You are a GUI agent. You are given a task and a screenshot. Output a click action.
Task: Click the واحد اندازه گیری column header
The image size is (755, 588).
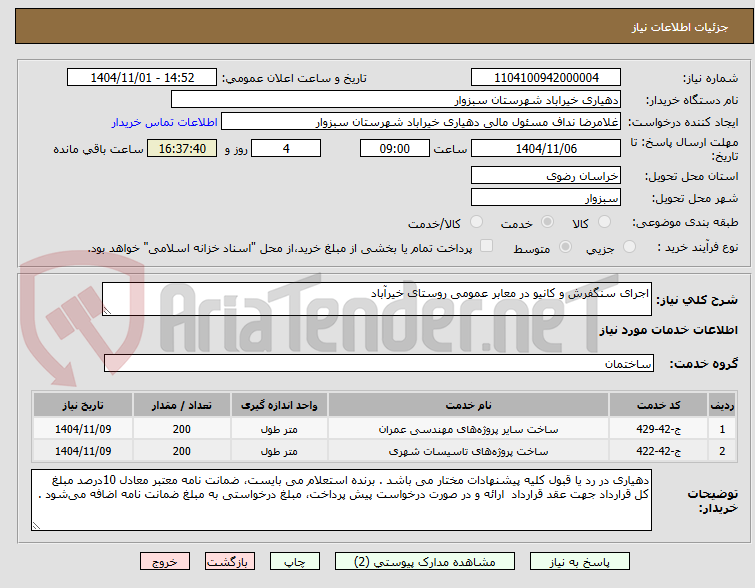(279, 405)
